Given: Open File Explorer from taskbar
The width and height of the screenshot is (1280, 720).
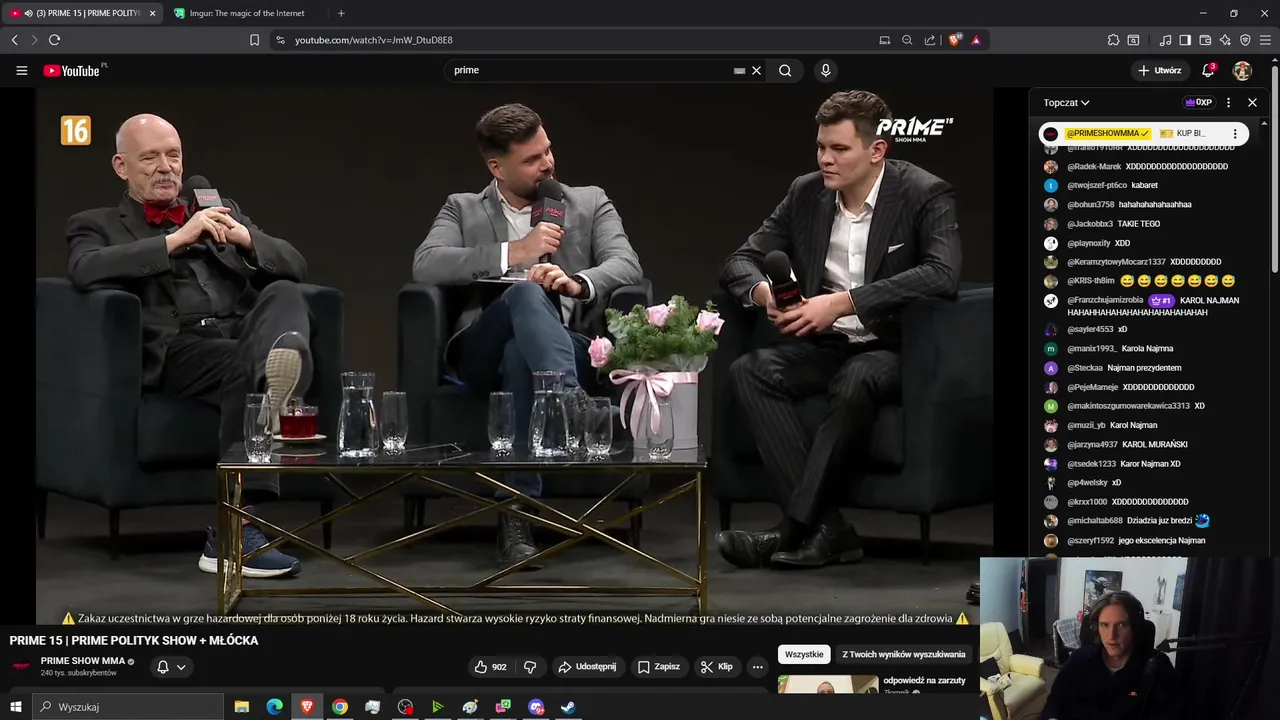Looking at the screenshot, I should tap(242, 707).
